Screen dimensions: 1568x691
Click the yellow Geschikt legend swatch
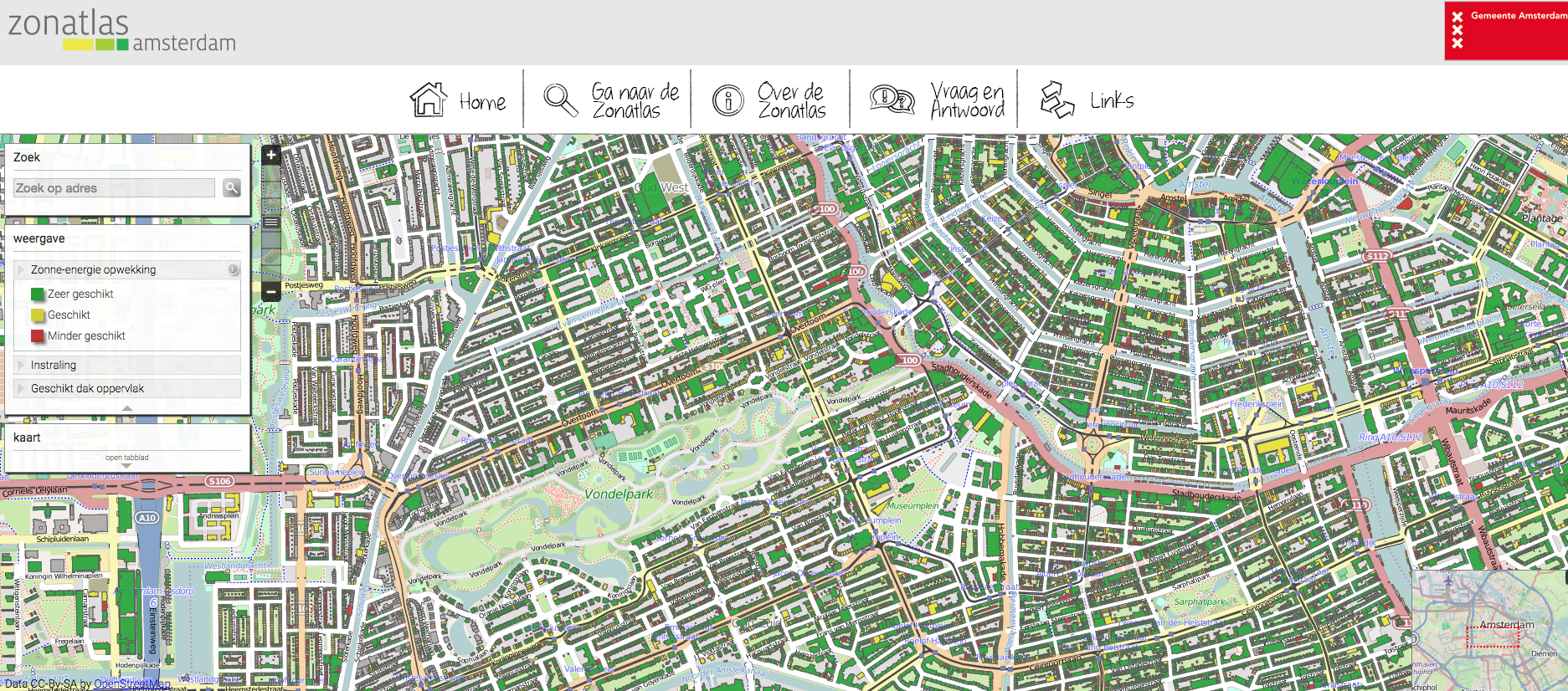pos(37,315)
